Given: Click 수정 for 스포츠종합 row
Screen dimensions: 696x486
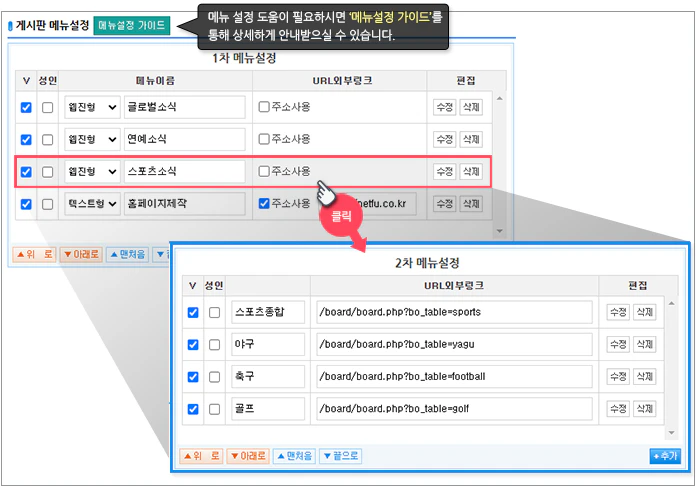Looking at the screenshot, I should (618, 312).
